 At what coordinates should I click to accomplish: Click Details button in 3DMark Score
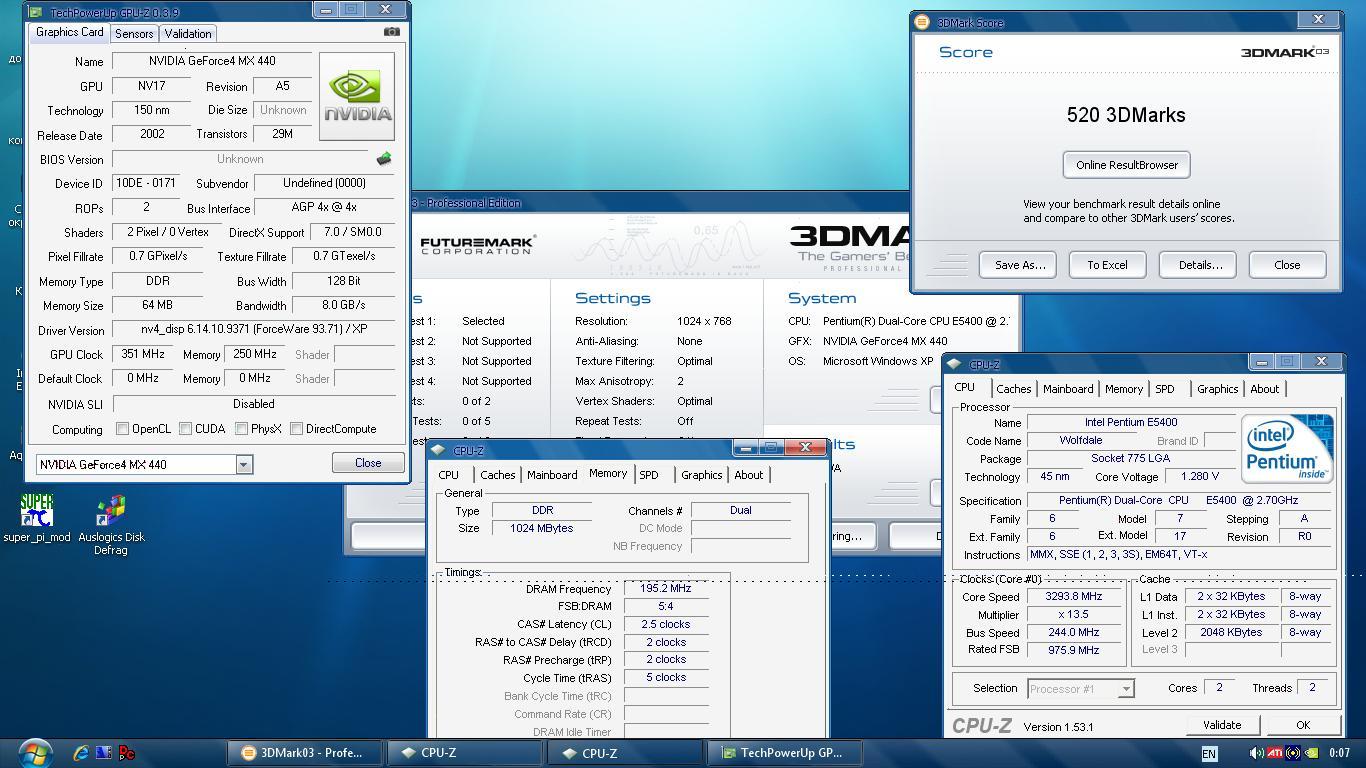click(x=1198, y=265)
